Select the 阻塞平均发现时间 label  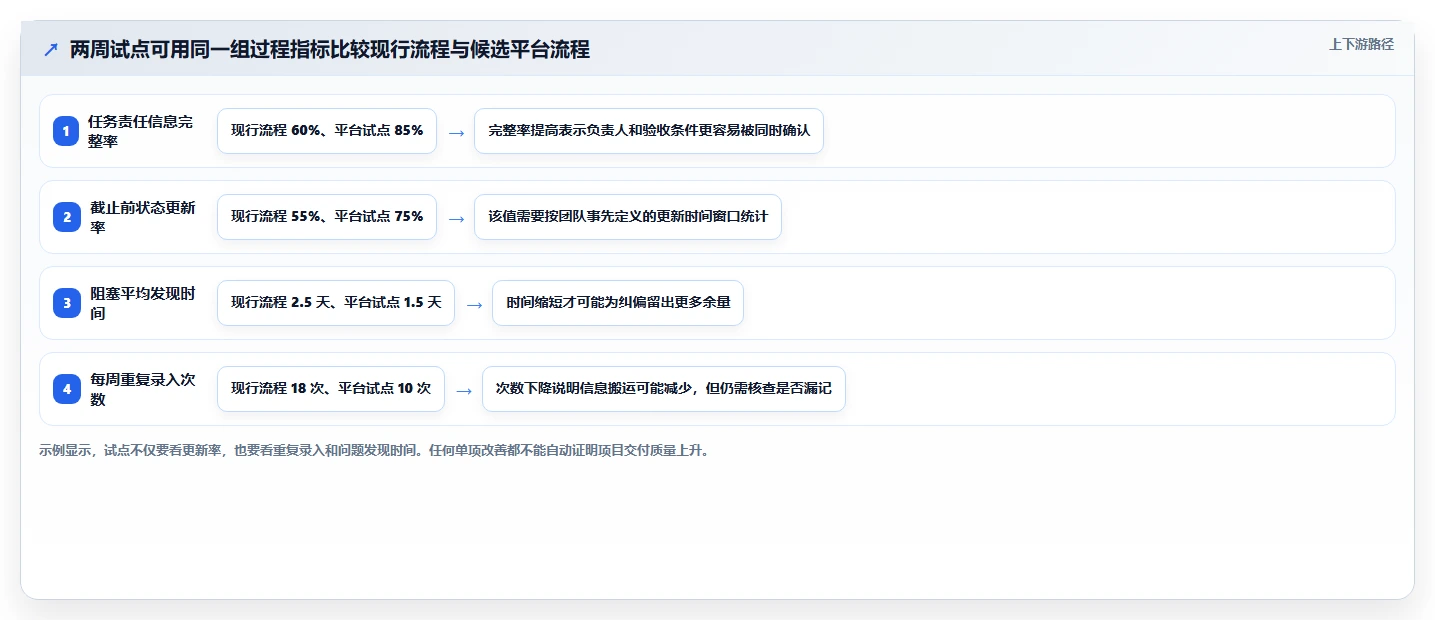click(143, 303)
